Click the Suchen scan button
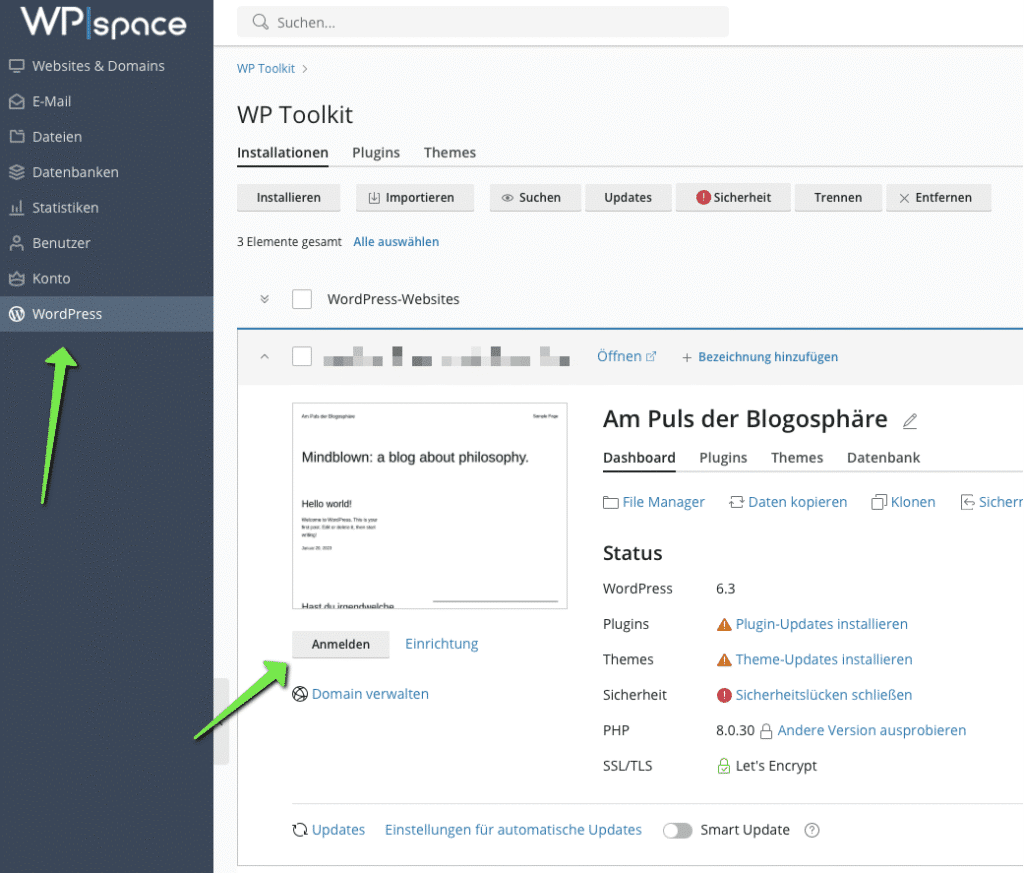This screenshot has width=1024, height=873. click(x=535, y=198)
